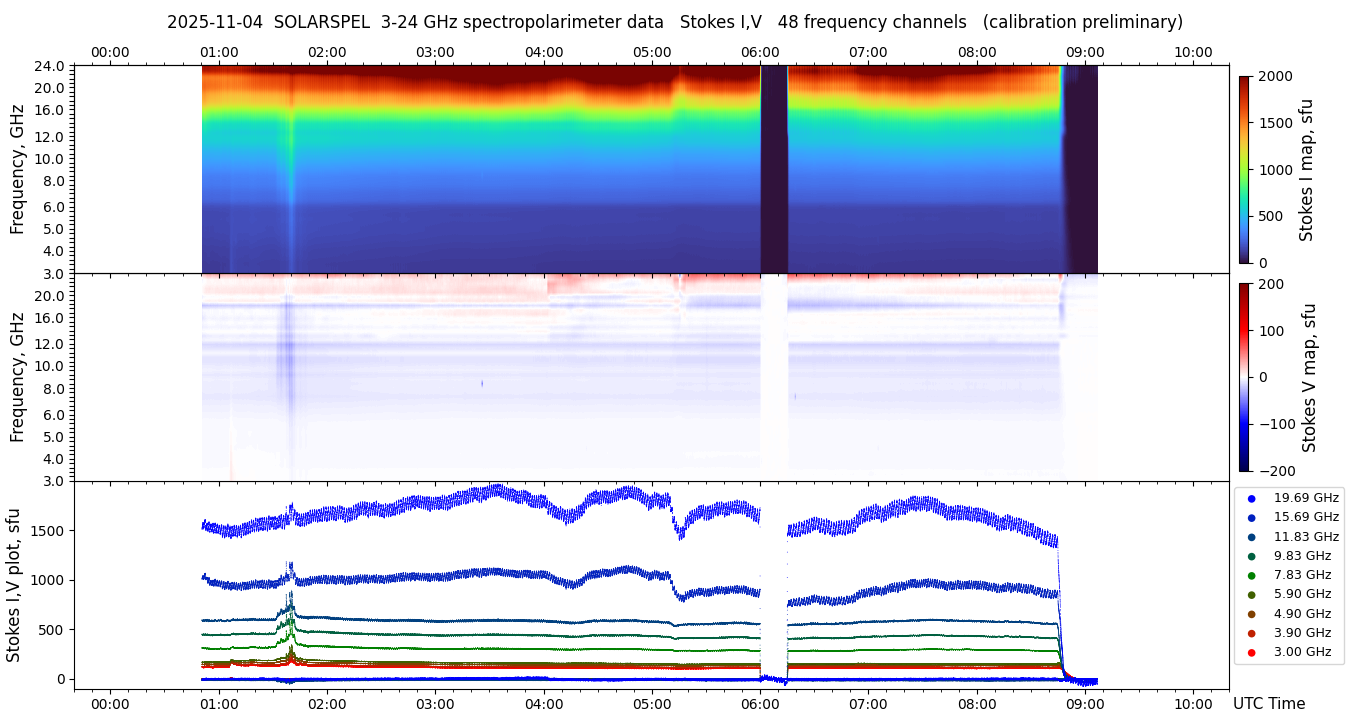Click the 9.83 GHz legend marker dot

[x=1251, y=556]
